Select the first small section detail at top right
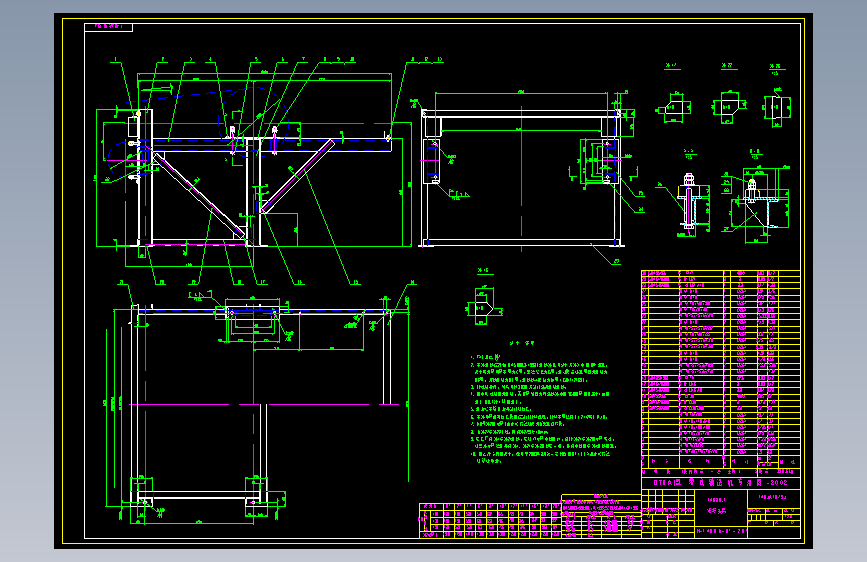 [673, 107]
